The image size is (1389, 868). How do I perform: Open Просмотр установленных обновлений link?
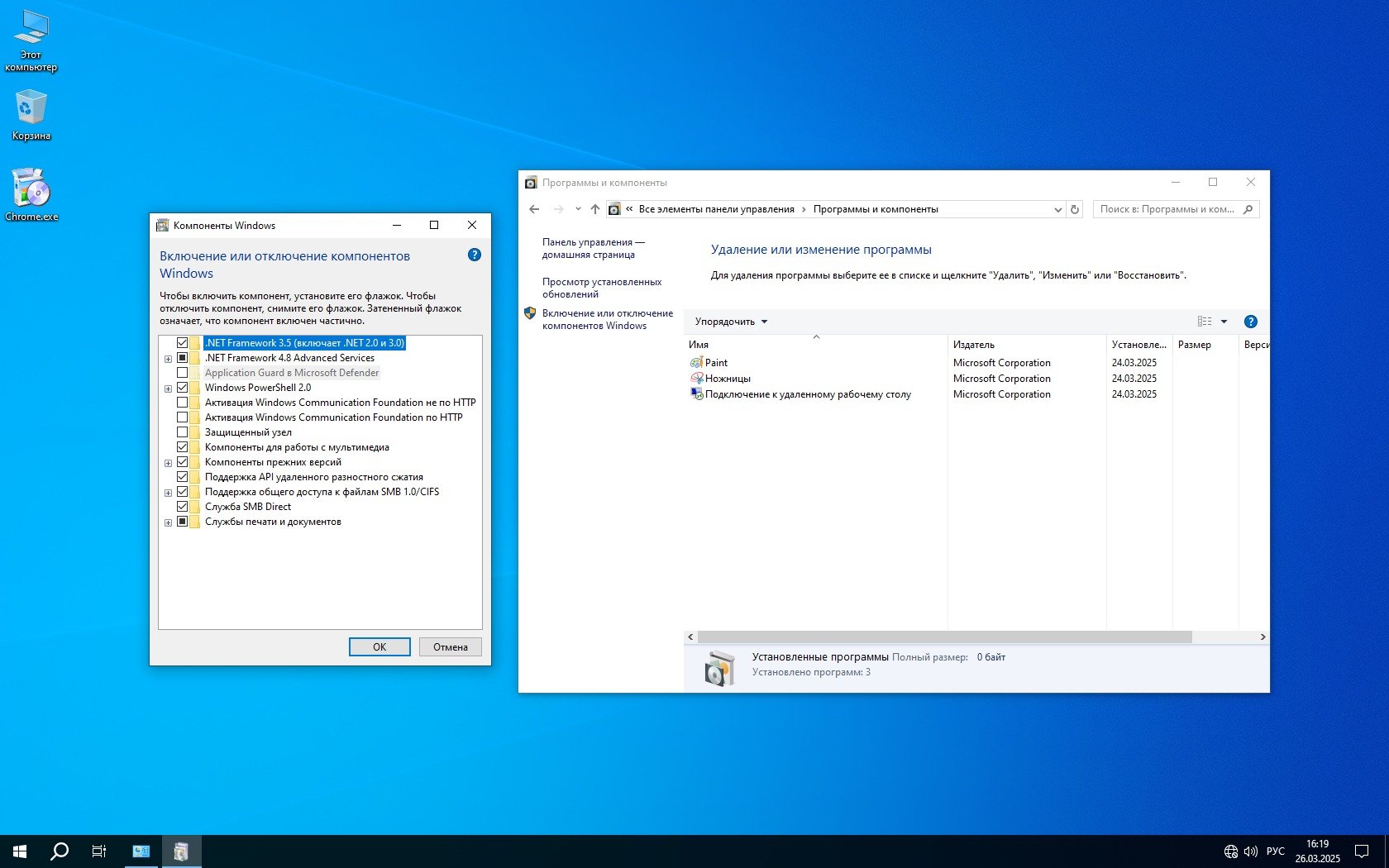pyautogui.click(x=601, y=288)
